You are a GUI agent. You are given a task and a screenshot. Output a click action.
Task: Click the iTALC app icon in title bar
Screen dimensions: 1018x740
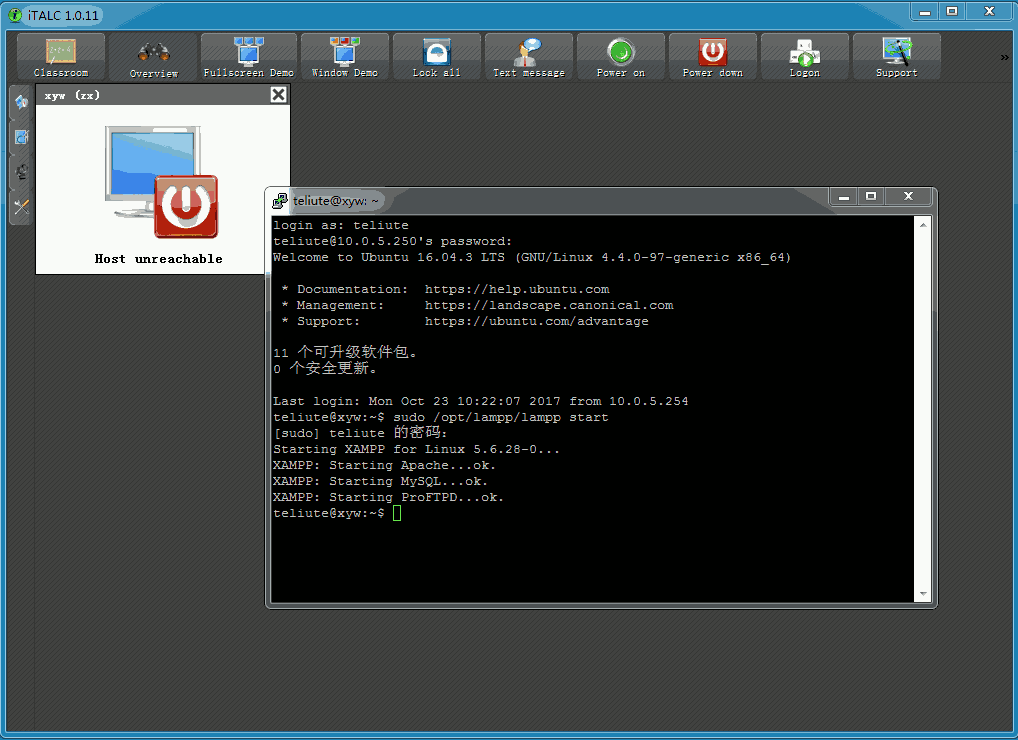[x=14, y=14]
